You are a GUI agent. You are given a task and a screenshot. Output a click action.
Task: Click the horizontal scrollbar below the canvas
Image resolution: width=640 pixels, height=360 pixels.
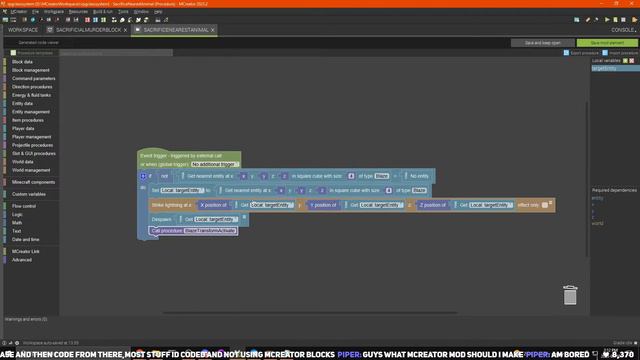310,313
